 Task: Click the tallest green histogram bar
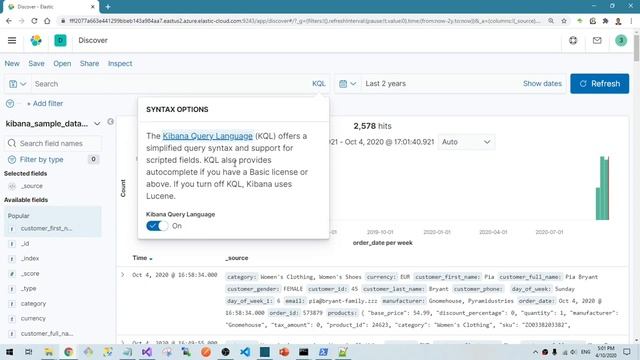coord(602,188)
